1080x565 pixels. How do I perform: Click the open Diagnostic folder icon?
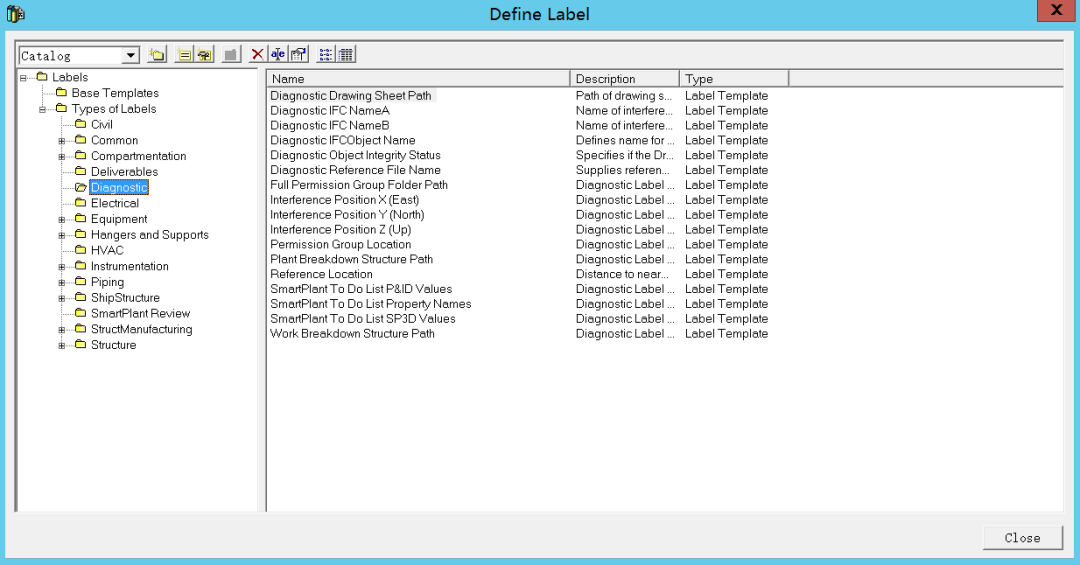coord(81,187)
